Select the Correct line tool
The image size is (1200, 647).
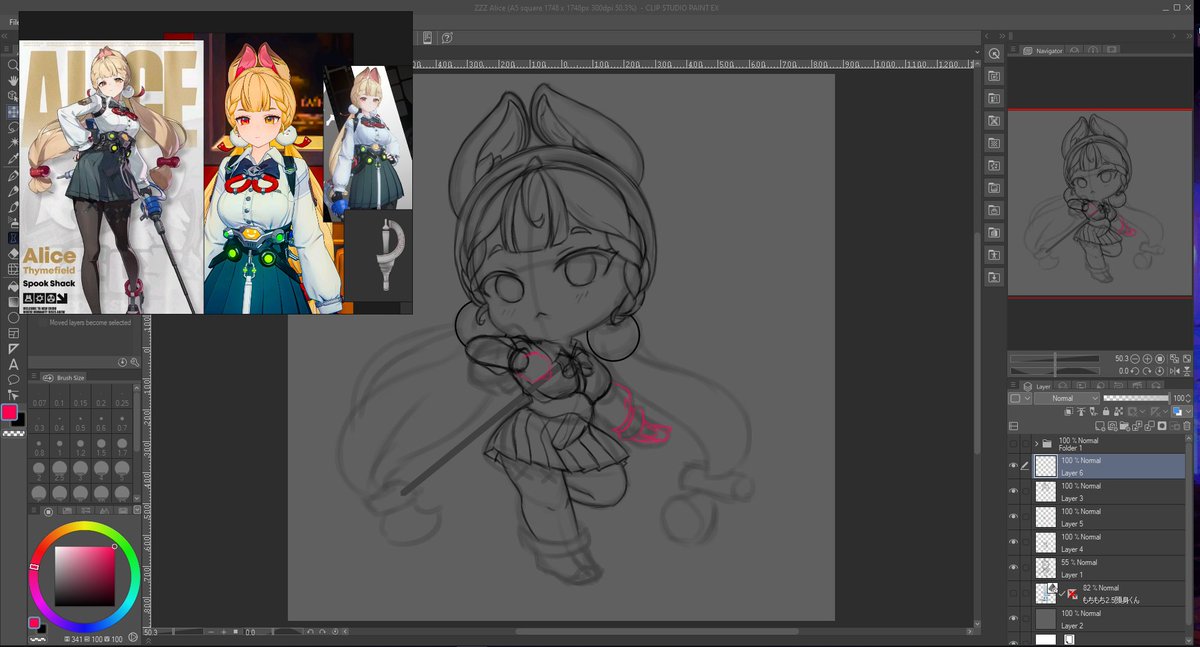click(x=13, y=396)
